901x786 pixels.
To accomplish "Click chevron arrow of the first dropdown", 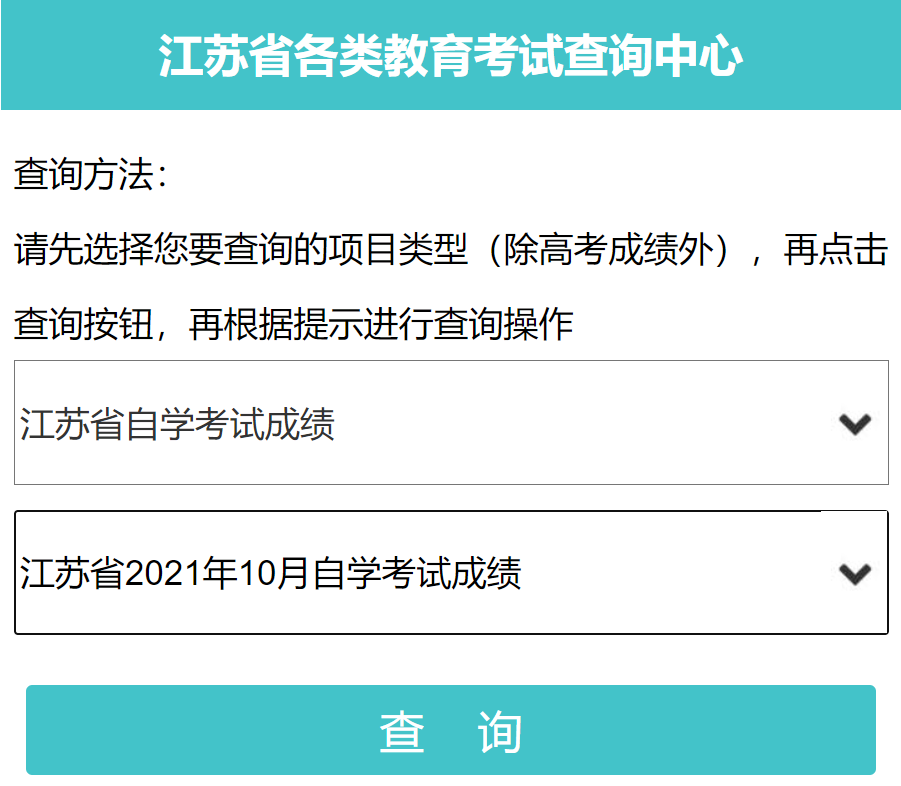I will pyautogui.click(x=855, y=424).
